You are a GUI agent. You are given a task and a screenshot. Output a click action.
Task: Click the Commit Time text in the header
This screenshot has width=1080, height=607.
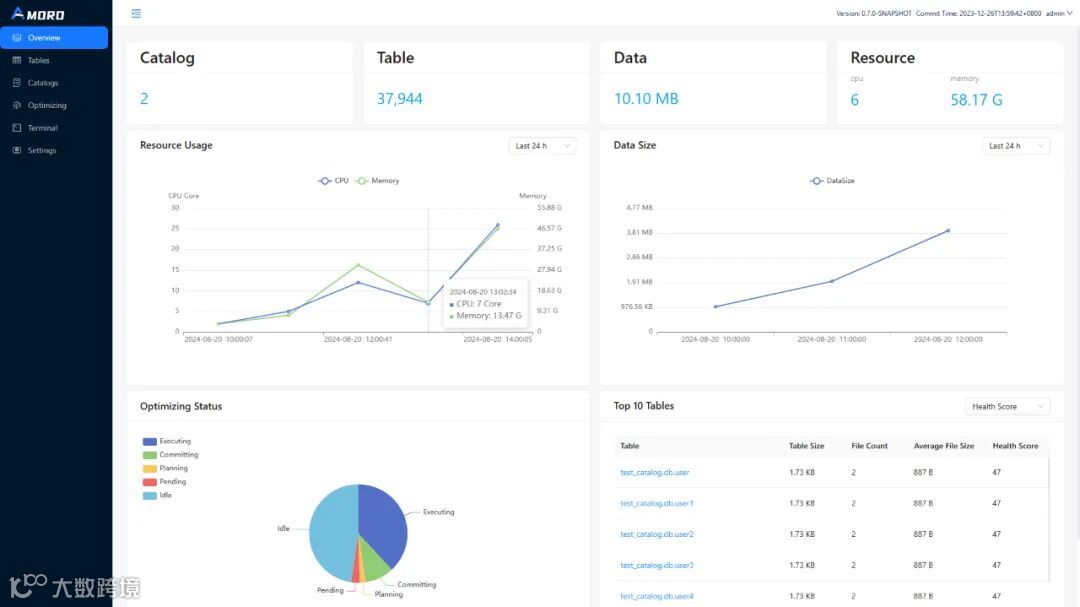point(978,13)
